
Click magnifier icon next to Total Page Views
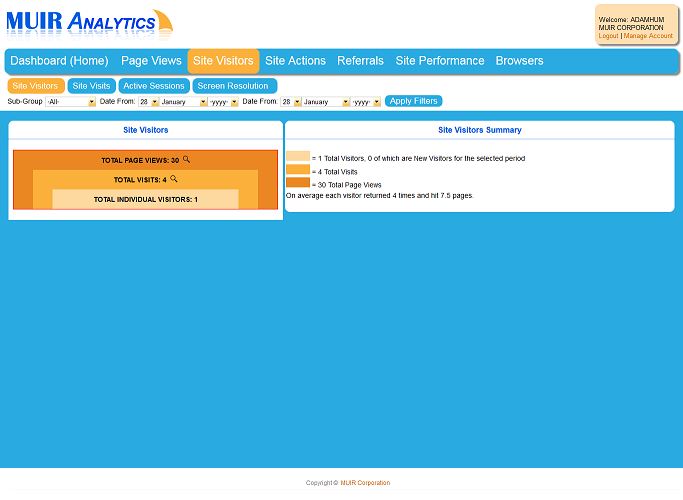click(x=186, y=160)
